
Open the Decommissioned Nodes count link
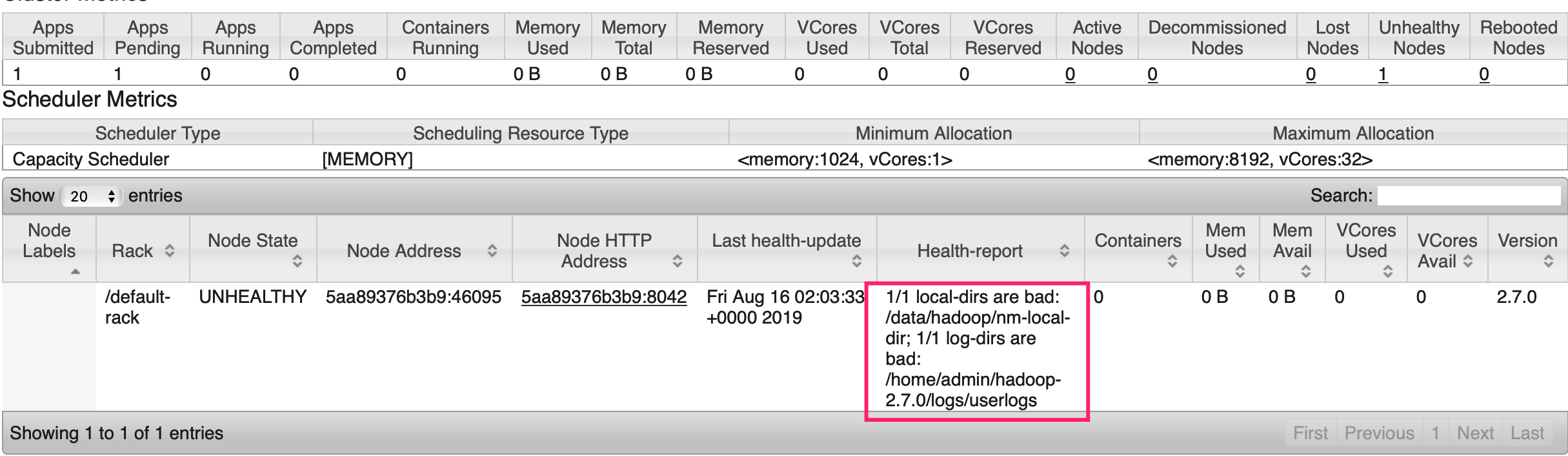point(1152,74)
